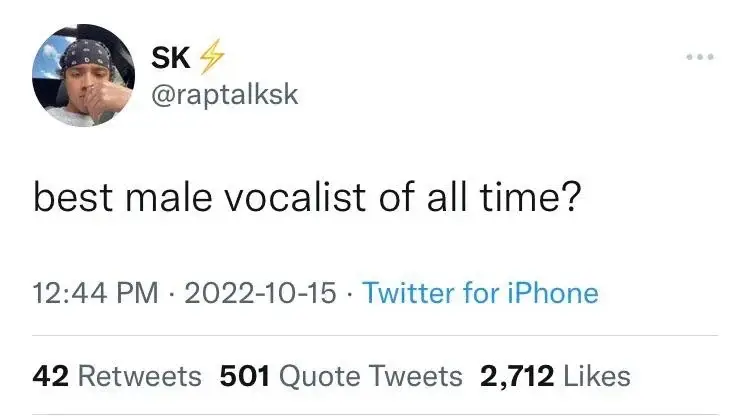This screenshot has width=750, height=419.
Task: Click the bold number 2,712
Action: pos(517,376)
